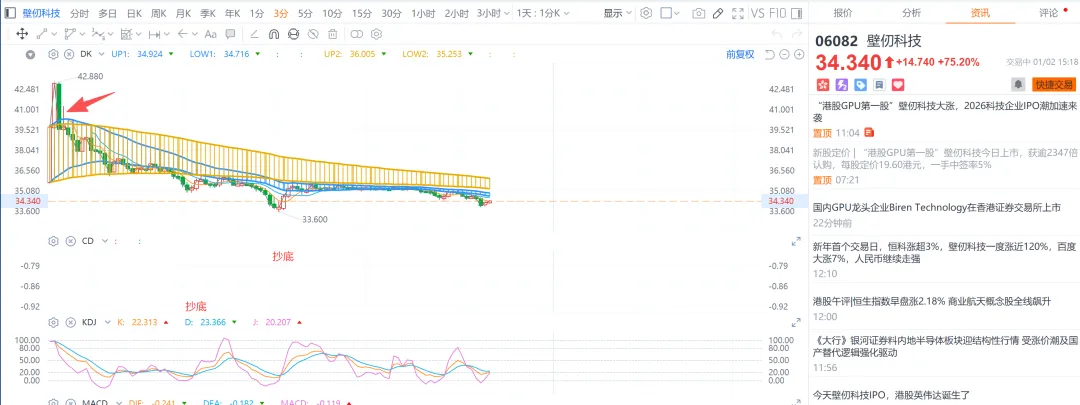Open drawing toolbar settings gear
This screenshot has width=1080, height=405.
pyautogui.click(x=376, y=33)
